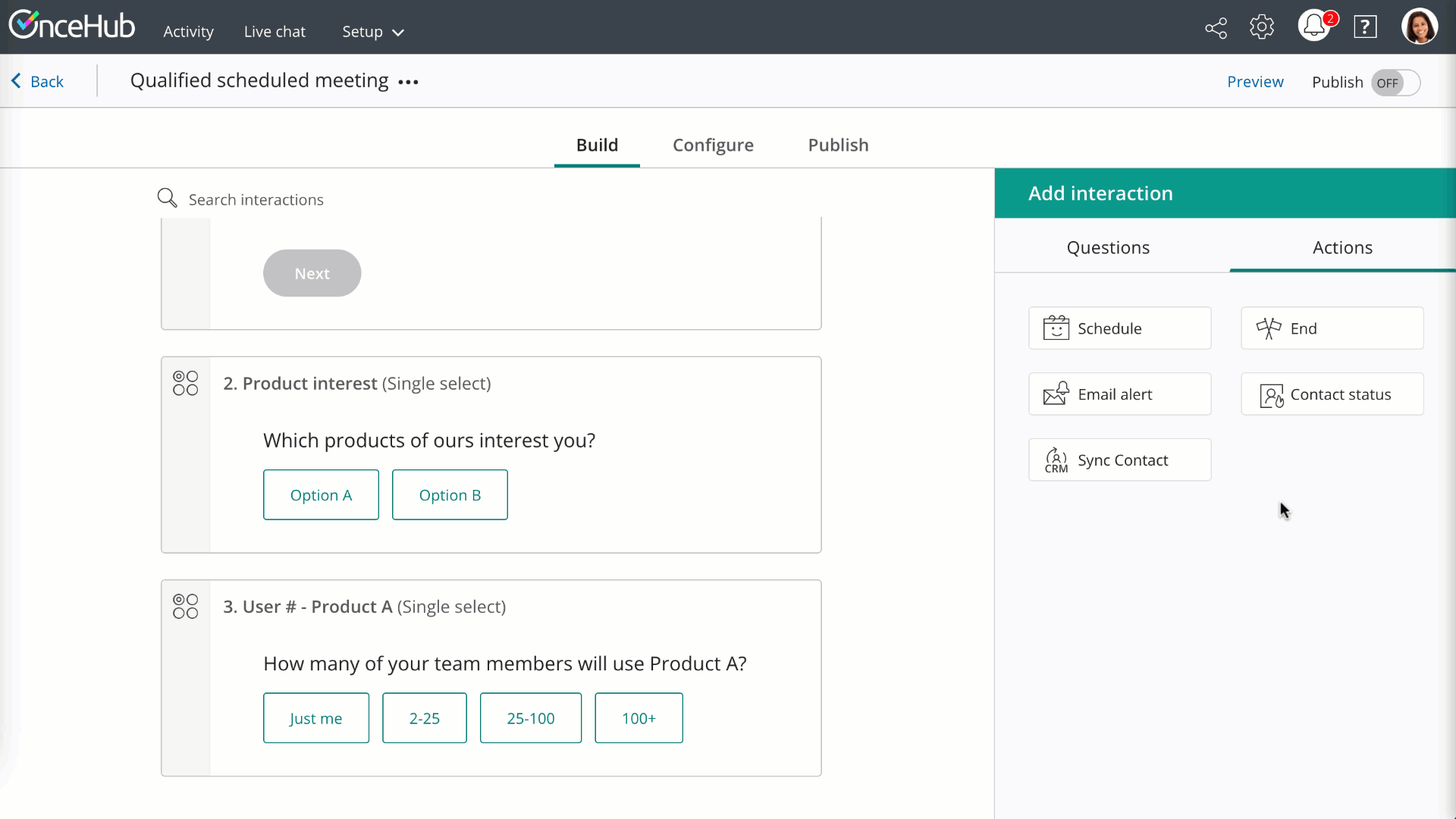Switch to the Configure tab
Image resolution: width=1456 pixels, height=819 pixels.
(x=713, y=145)
